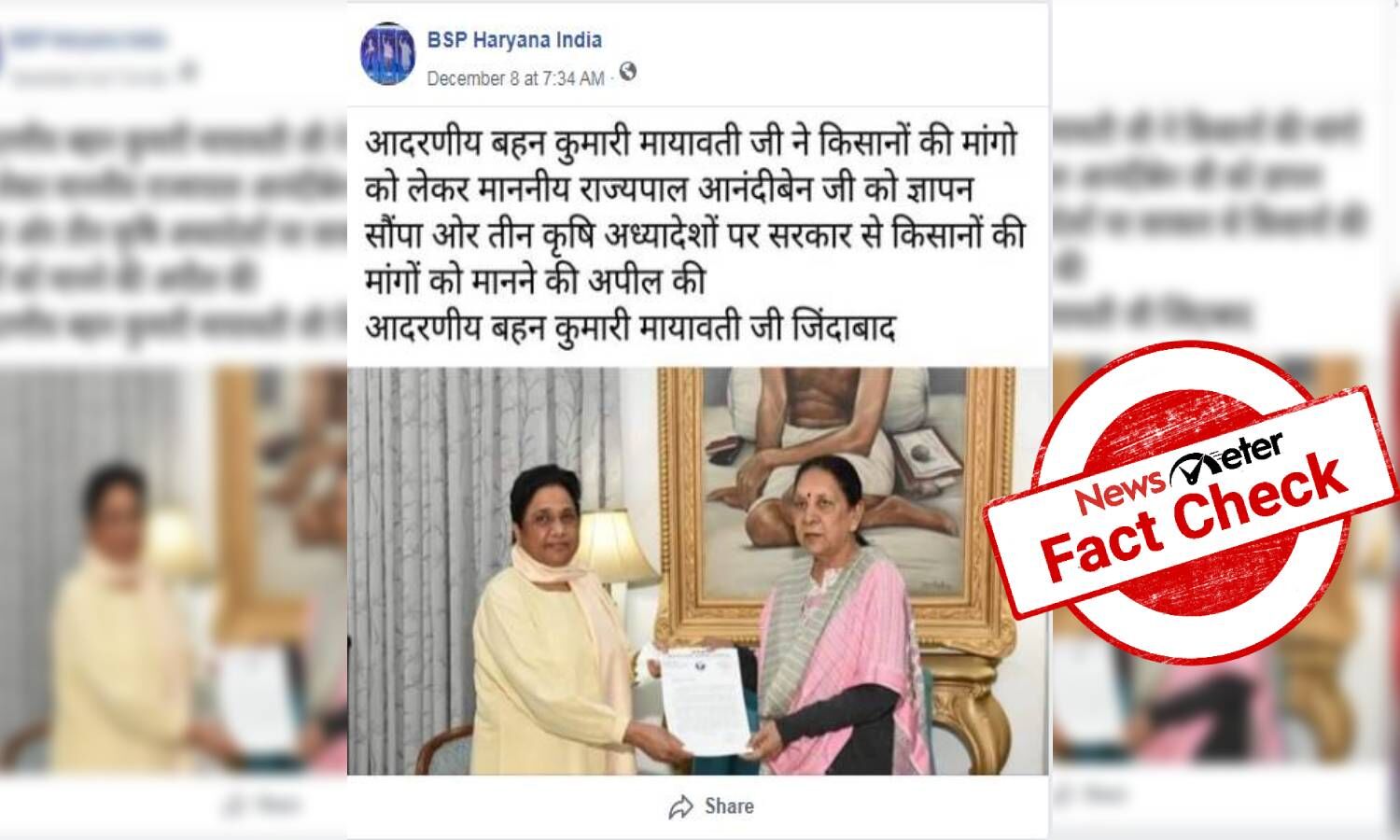This screenshot has height=840, width=1400.
Task: Open the BSP Haryana India profile picture
Action: tap(388, 54)
